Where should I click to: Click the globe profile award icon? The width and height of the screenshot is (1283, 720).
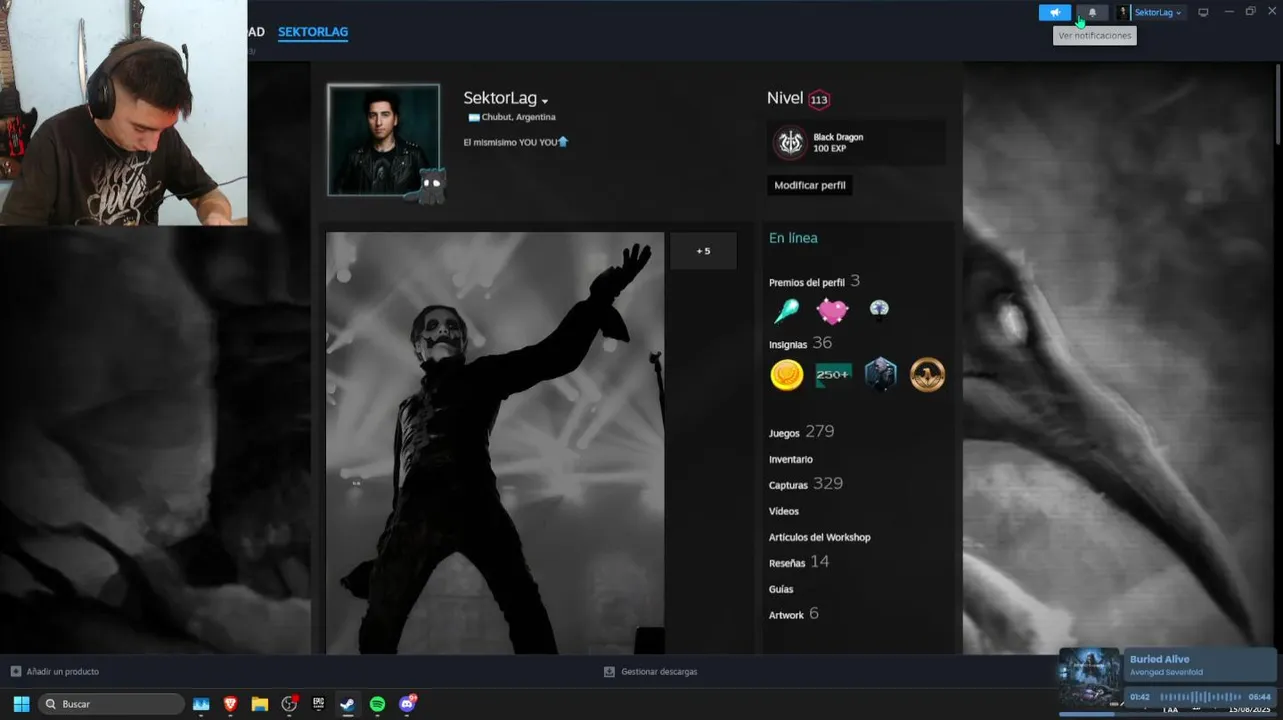click(x=879, y=309)
